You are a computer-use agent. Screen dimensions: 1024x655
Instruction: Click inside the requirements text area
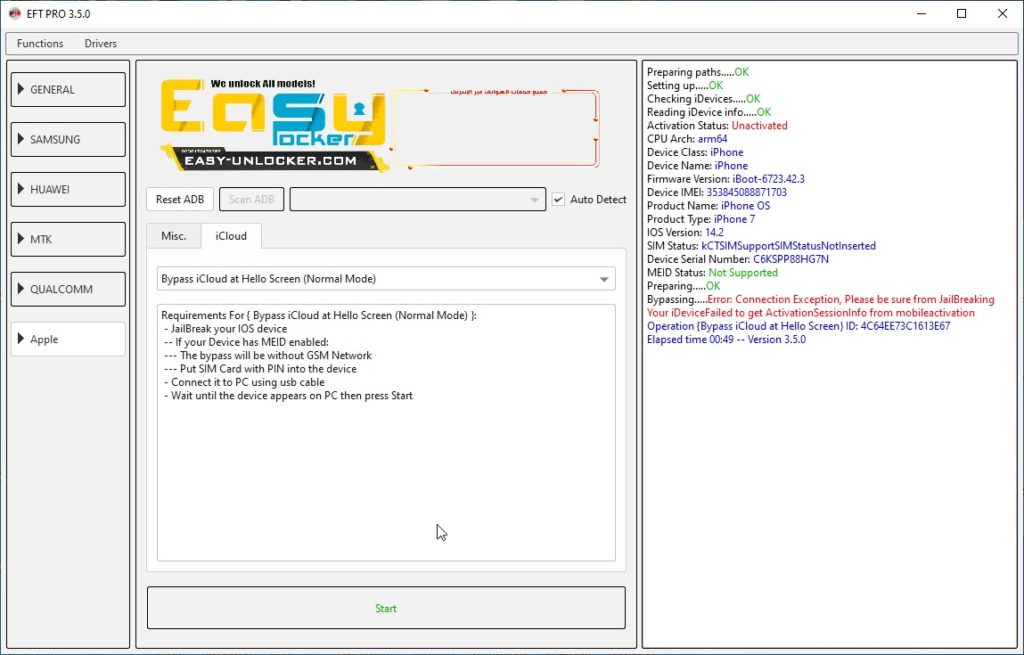point(386,470)
